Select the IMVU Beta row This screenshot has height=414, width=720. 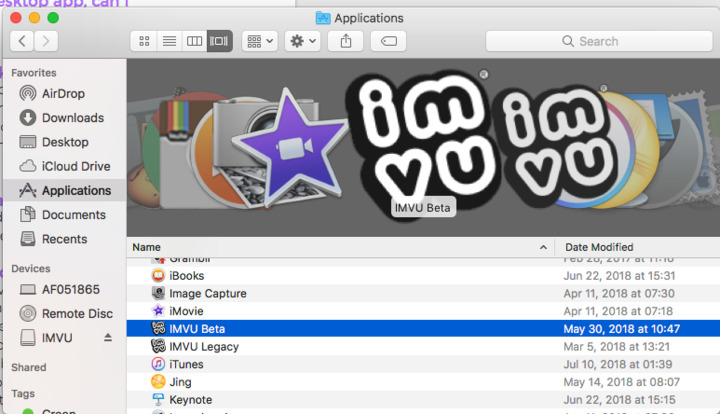tap(423, 329)
